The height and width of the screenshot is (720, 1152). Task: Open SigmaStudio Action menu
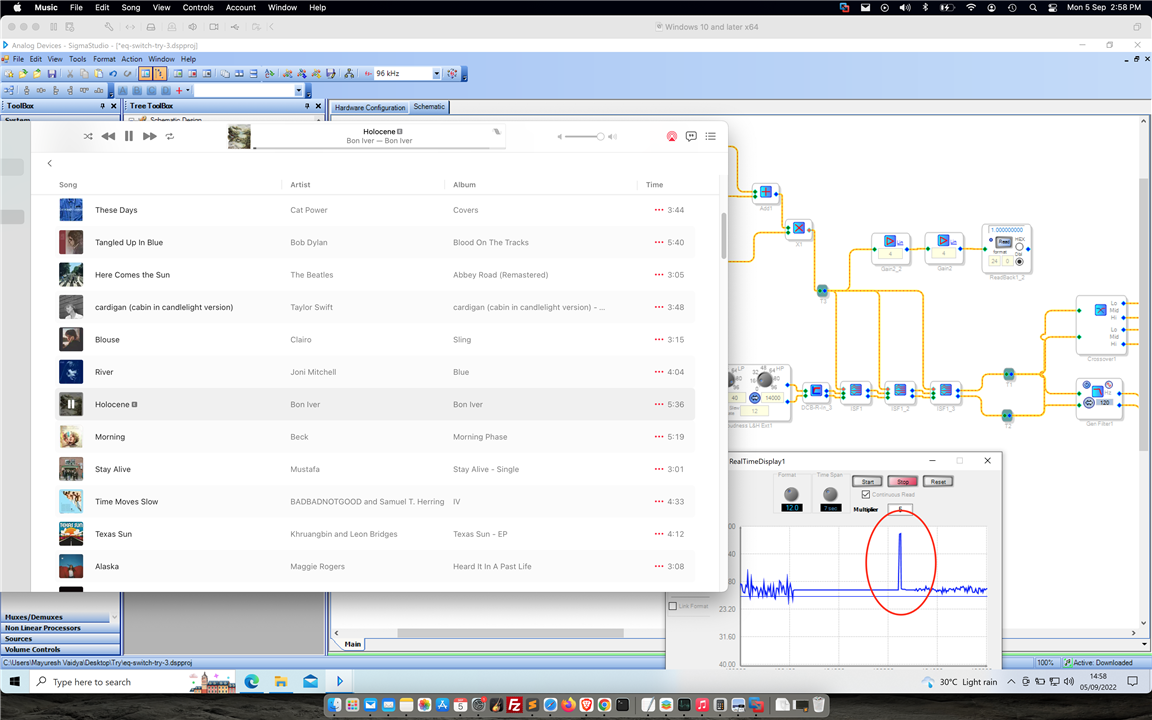point(132,59)
